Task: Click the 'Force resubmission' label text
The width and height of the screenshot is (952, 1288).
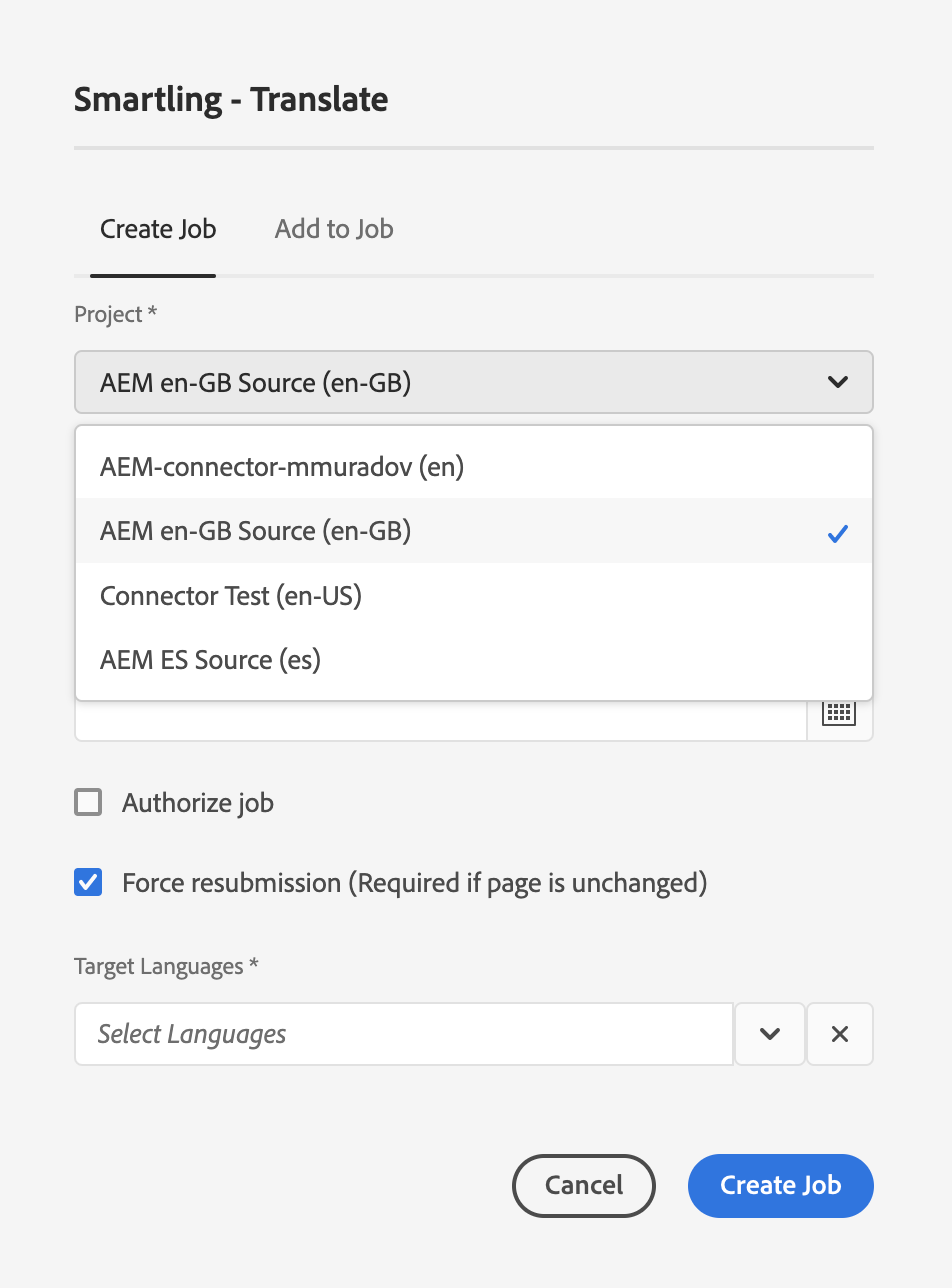Action: coord(414,883)
